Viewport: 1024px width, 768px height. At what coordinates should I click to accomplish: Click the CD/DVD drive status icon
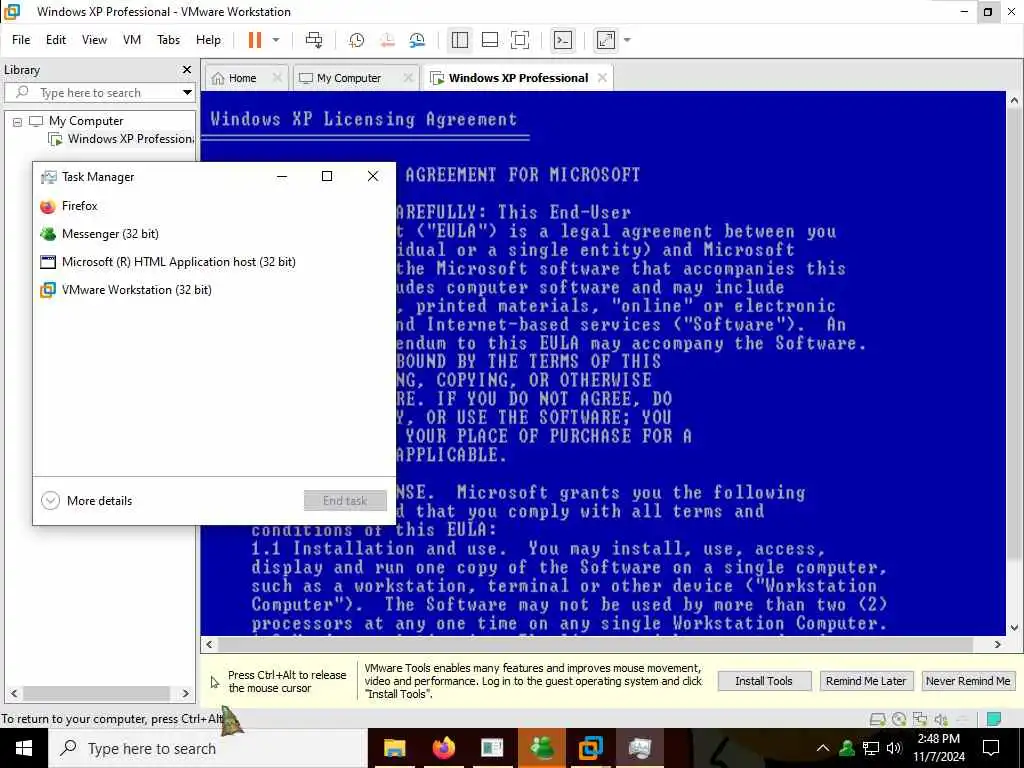coord(899,719)
